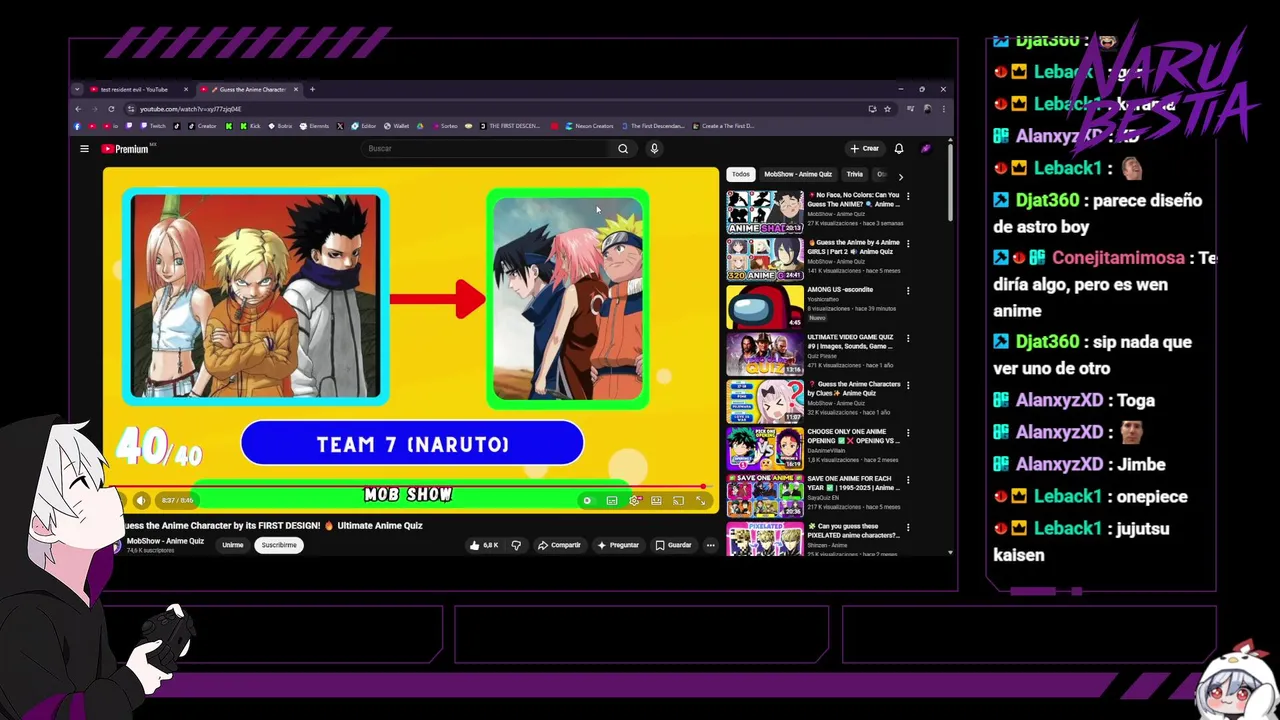This screenshot has width=1280, height=720.
Task: Open 'Guess the Anime by 4 Anime GIRLS' thumbnail
Action: (x=765, y=259)
